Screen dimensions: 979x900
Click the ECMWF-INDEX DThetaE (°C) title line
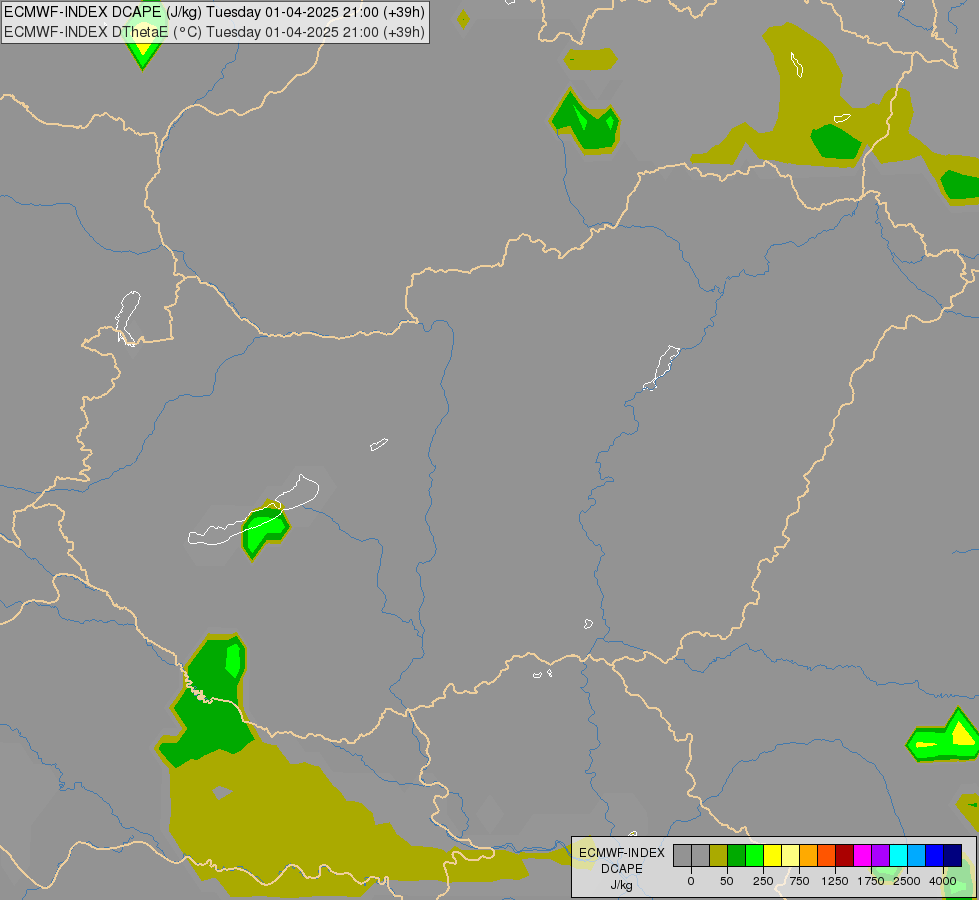[214, 31]
